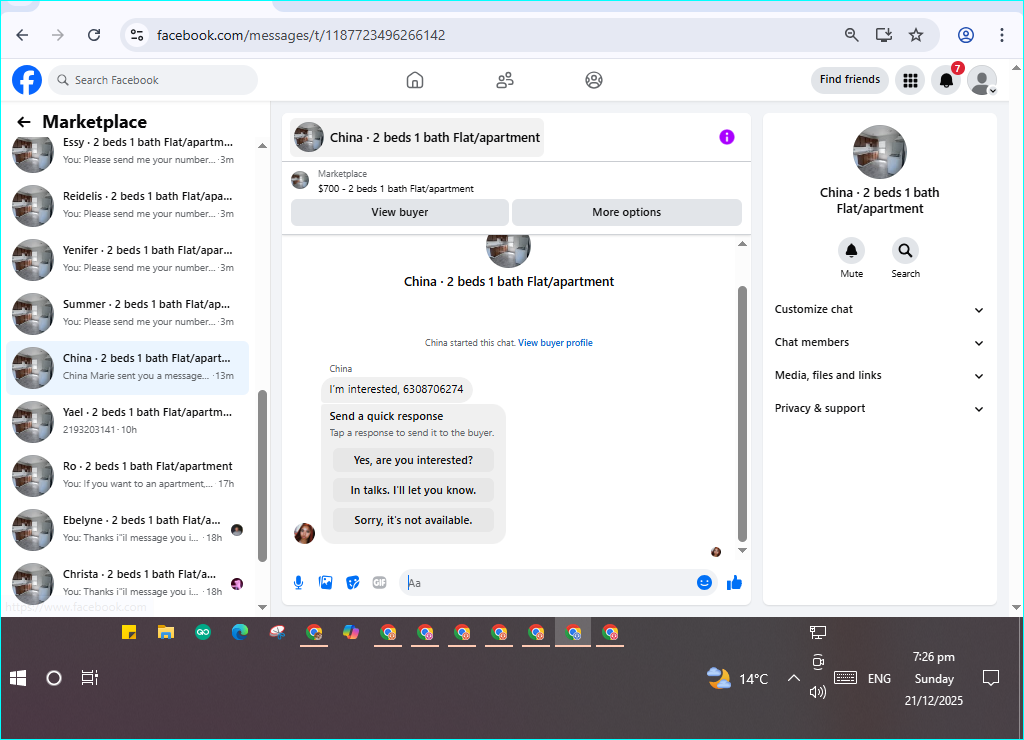
Task: Click the Facebook logo icon
Action: (27, 80)
